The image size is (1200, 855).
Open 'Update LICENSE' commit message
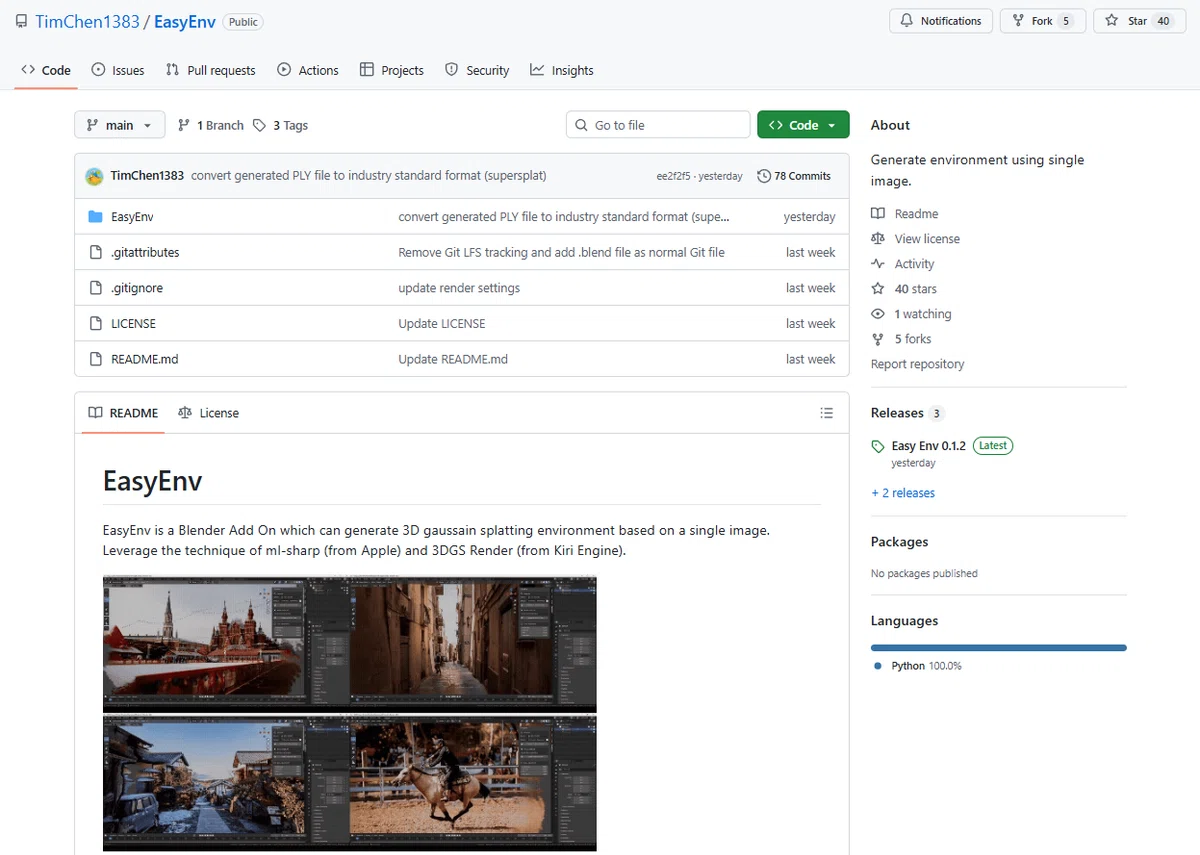coord(442,324)
